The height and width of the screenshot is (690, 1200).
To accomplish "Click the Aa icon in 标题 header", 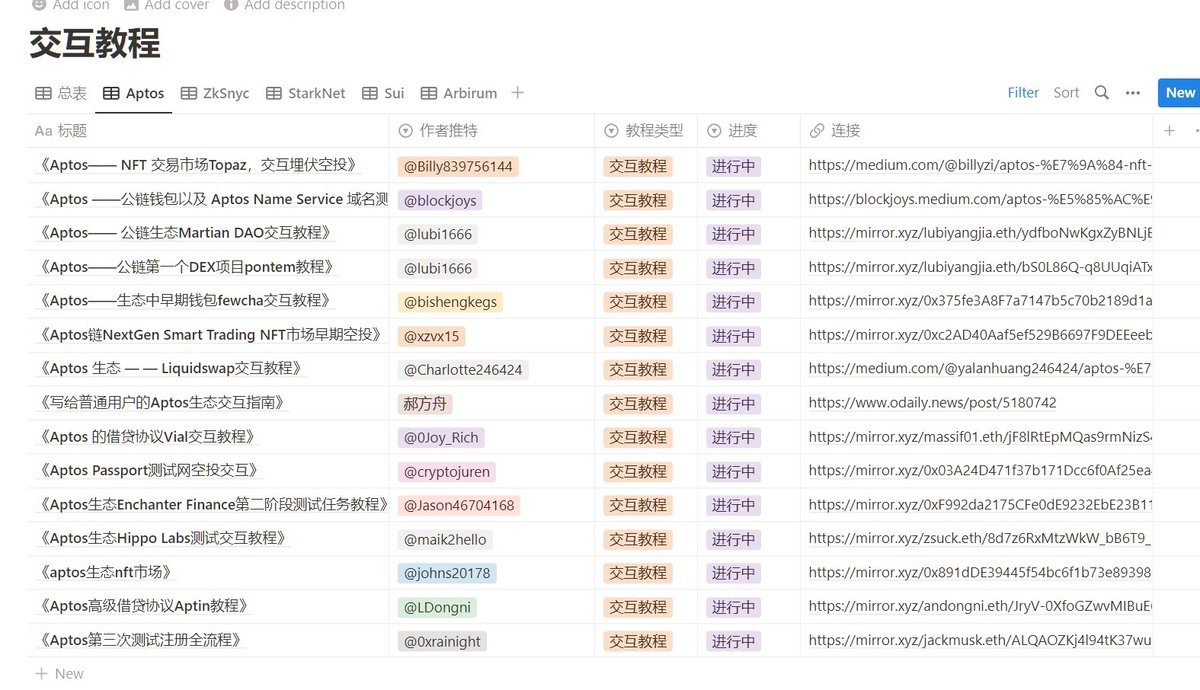I will click(43, 130).
